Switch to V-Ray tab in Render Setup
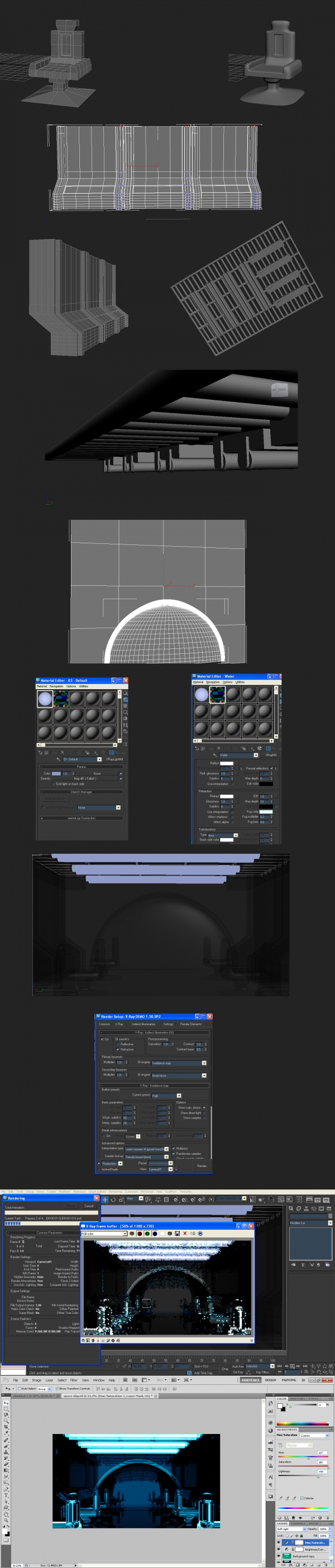Screen dimensions: 335x1568 point(119,1025)
